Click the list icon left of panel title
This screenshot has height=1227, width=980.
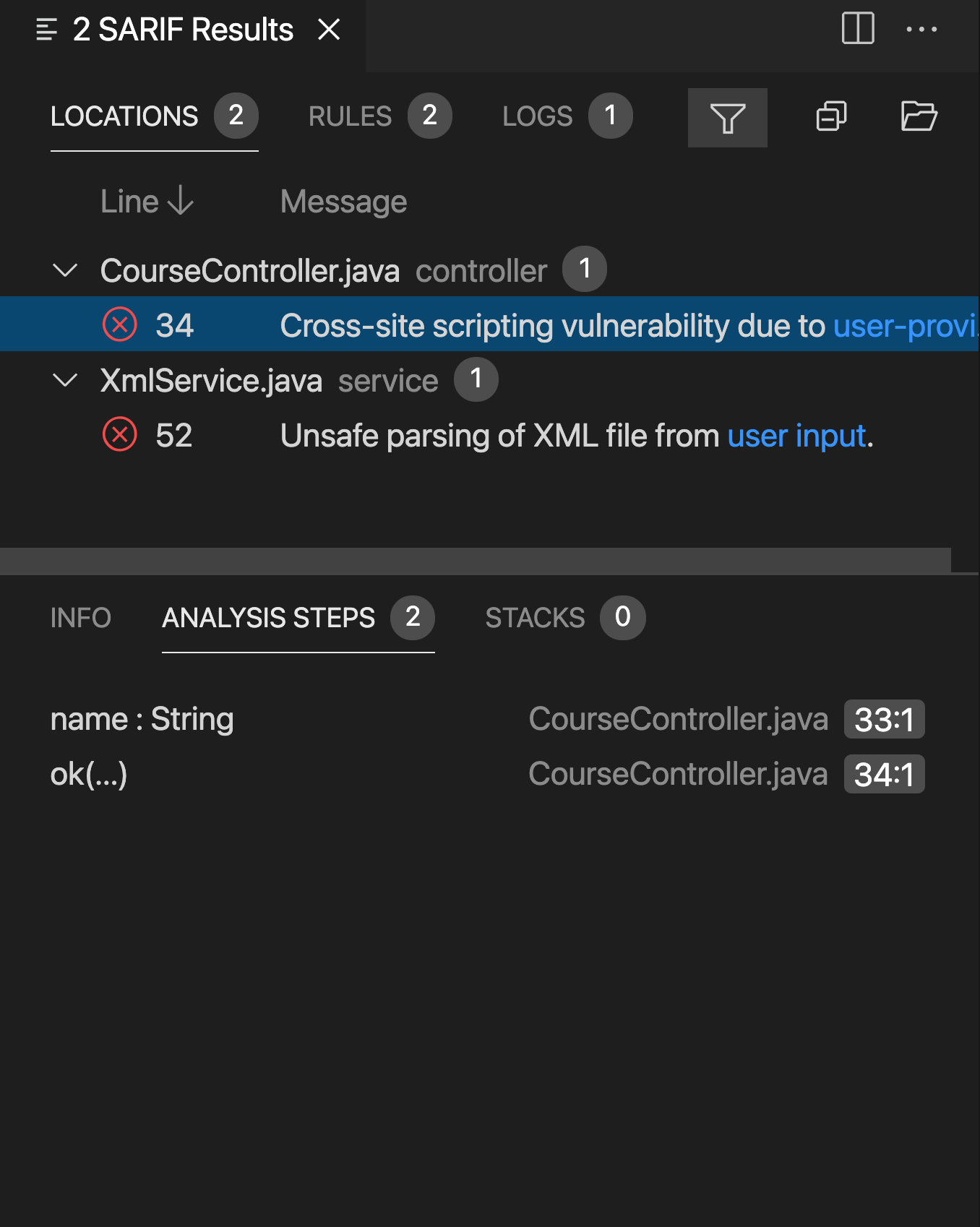point(46,30)
